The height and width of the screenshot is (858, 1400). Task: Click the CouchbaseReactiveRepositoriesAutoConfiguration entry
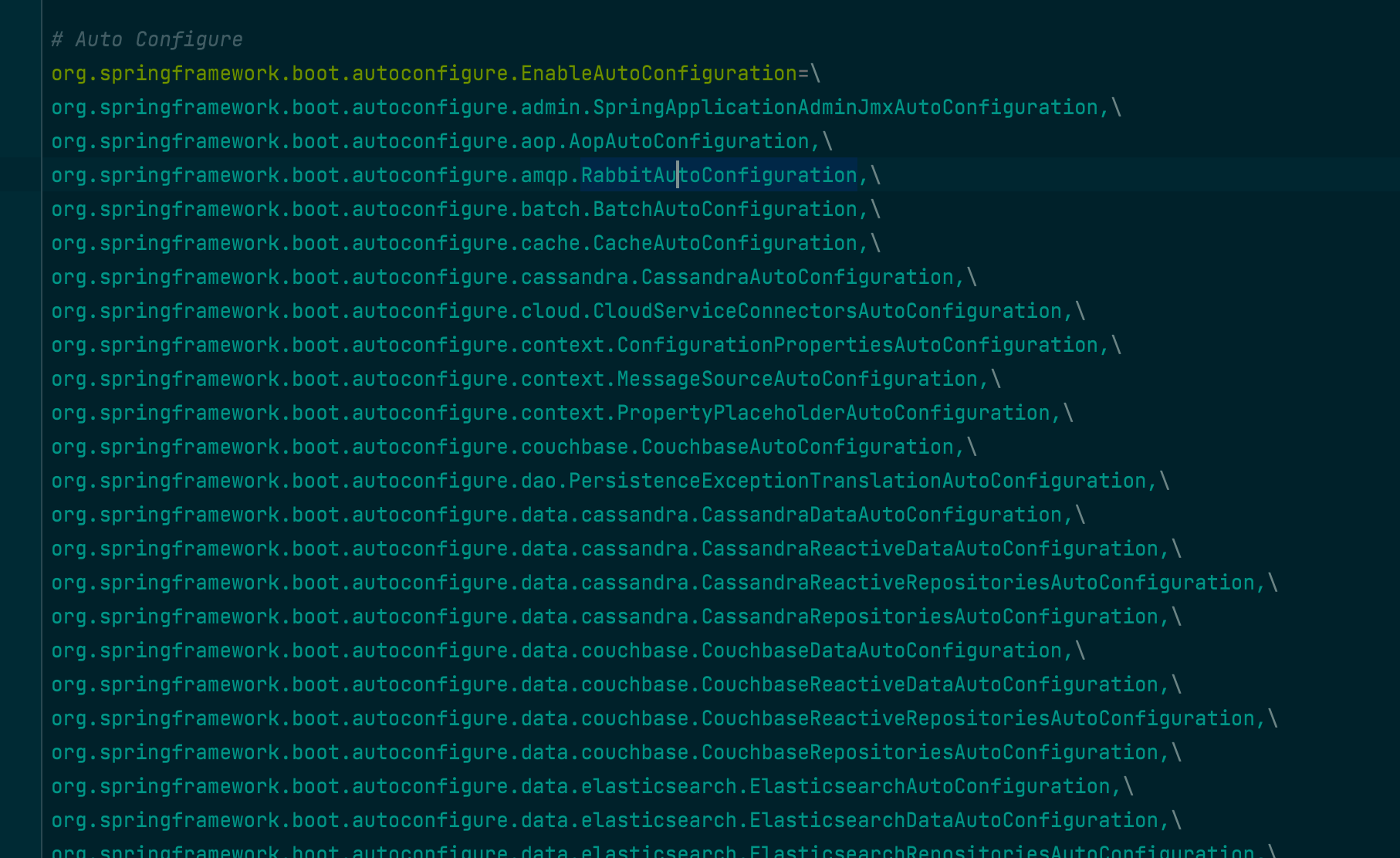pyautogui.click(x=664, y=718)
